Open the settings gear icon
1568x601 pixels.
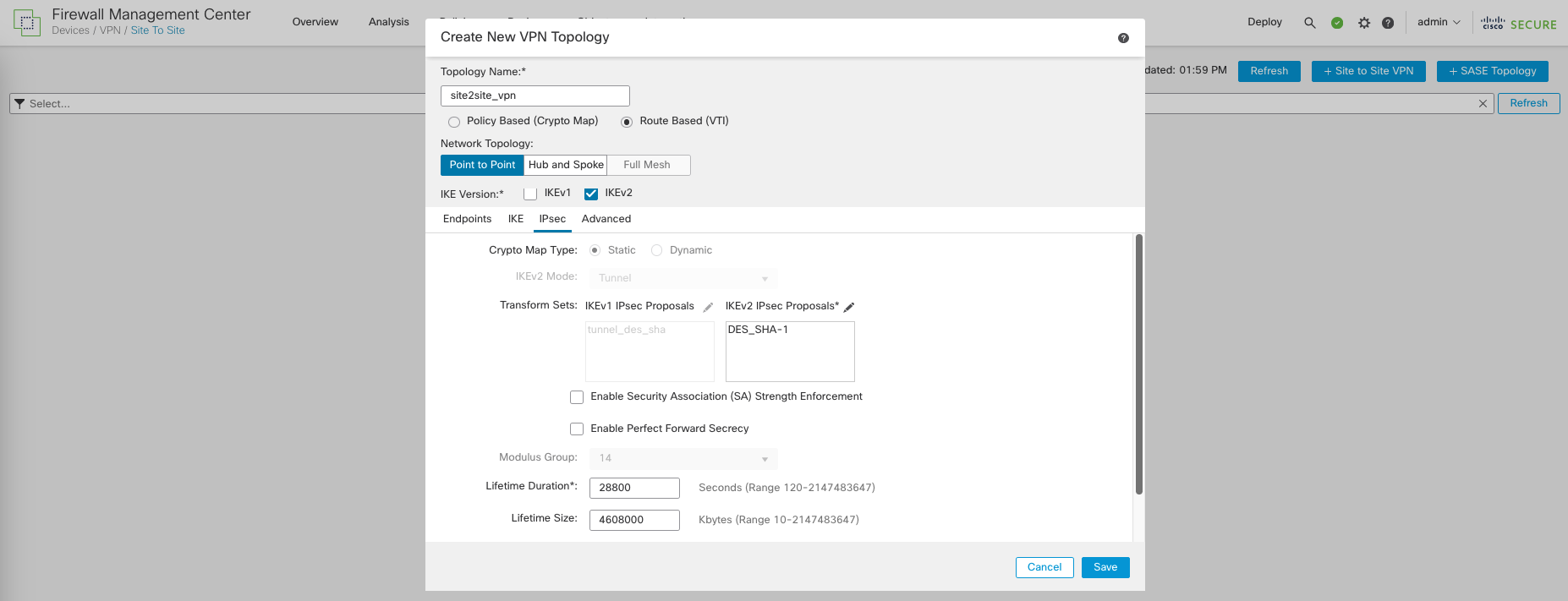click(1363, 23)
